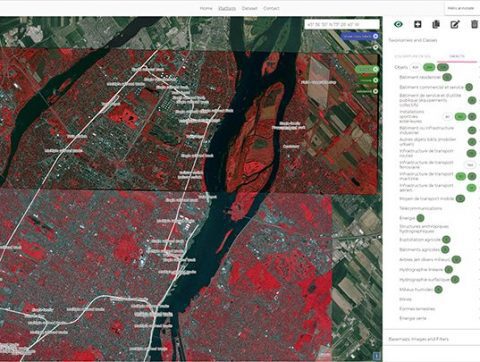Screen dimensions: 480x362
Task: Collapse the Taxonomies and Classes section
Action: (x=413, y=40)
